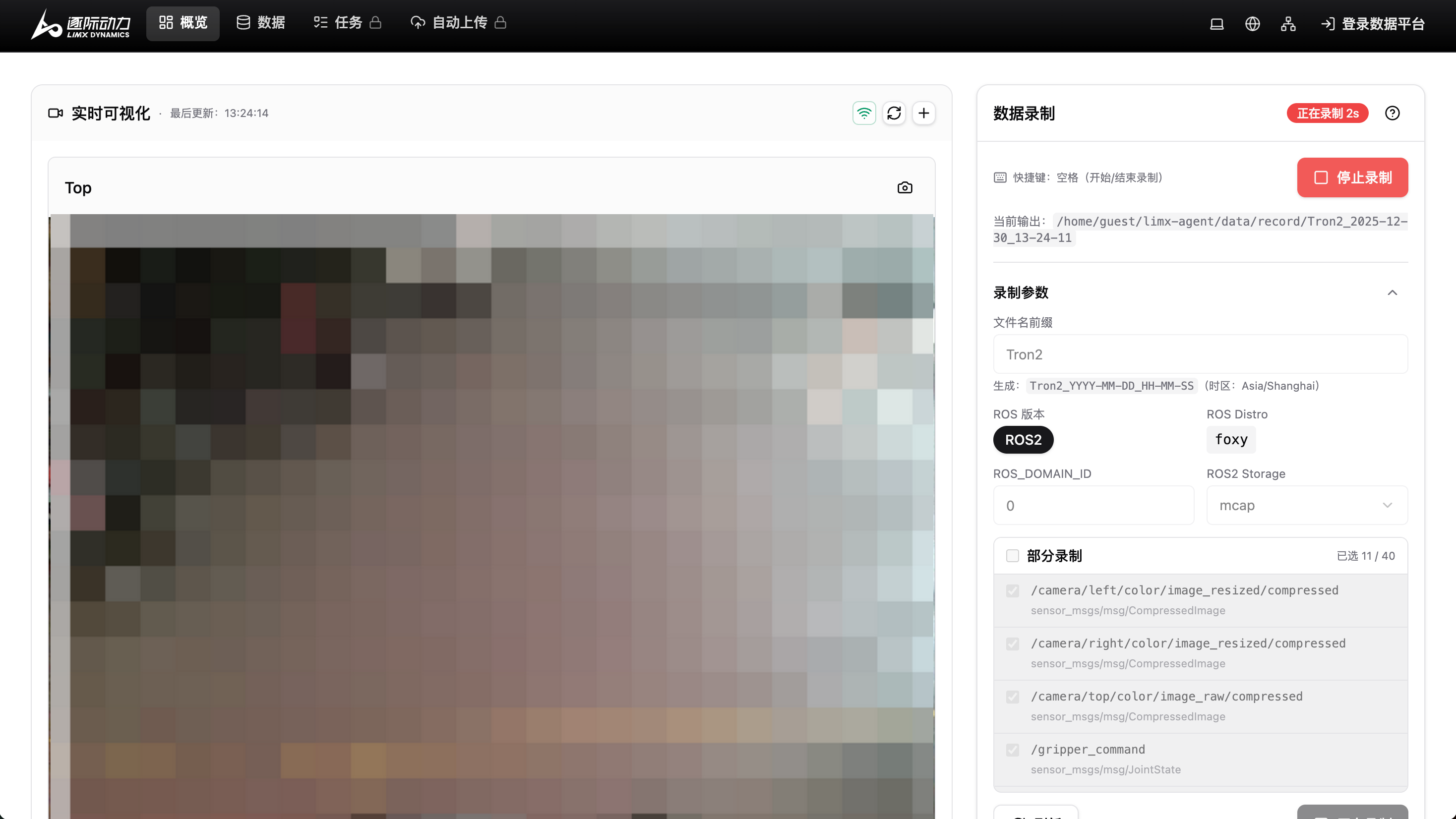Switch to the 数据 data tab
Image resolution: width=1456 pixels, height=819 pixels.
click(260, 23)
